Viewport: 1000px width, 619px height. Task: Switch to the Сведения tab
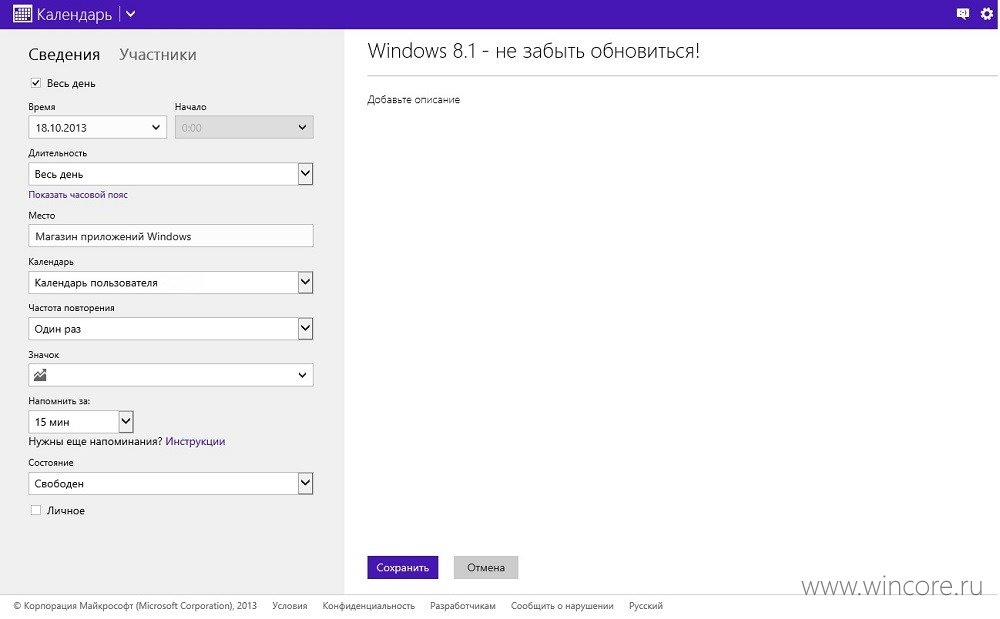64,55
